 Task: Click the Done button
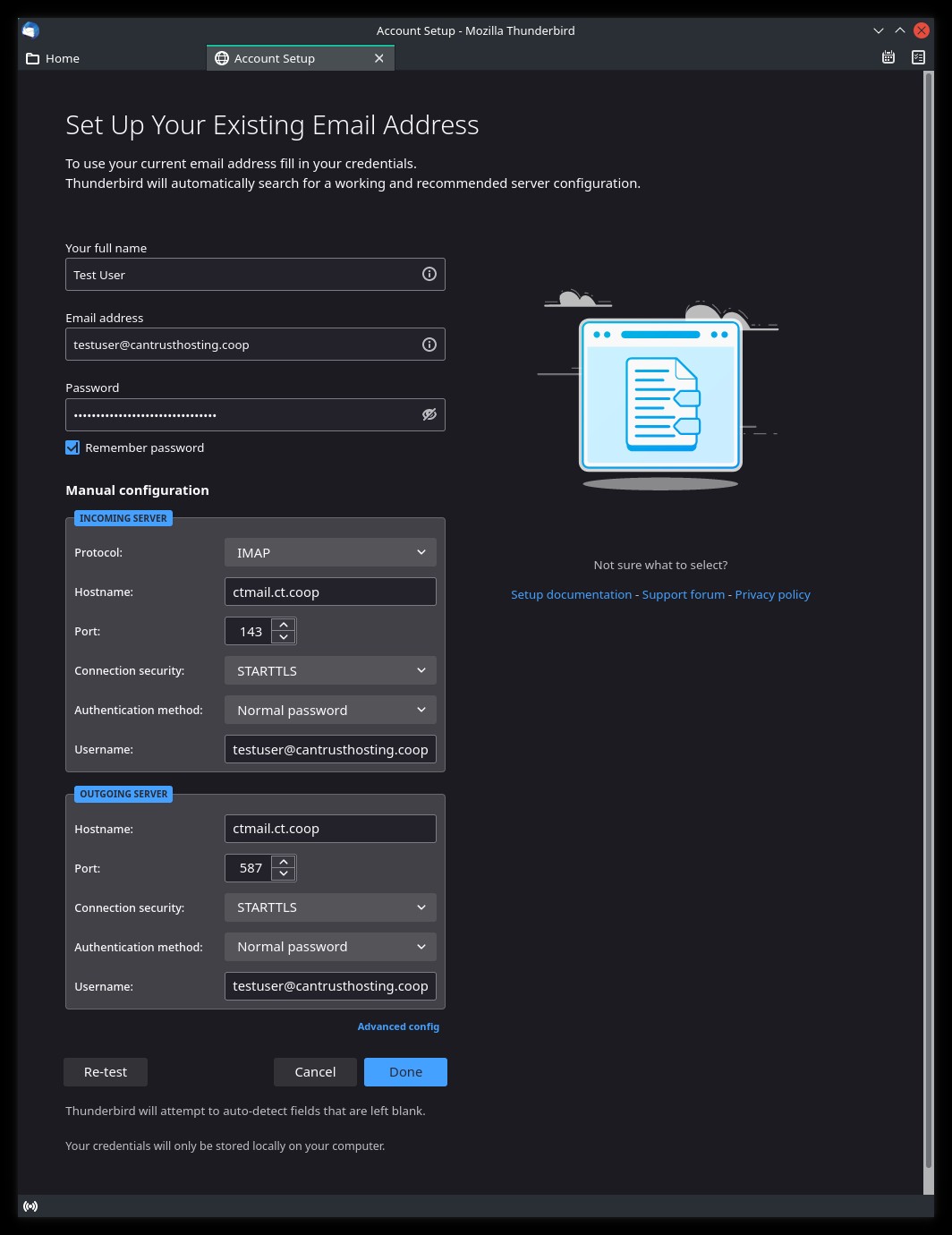click(x=405, y=1072)
